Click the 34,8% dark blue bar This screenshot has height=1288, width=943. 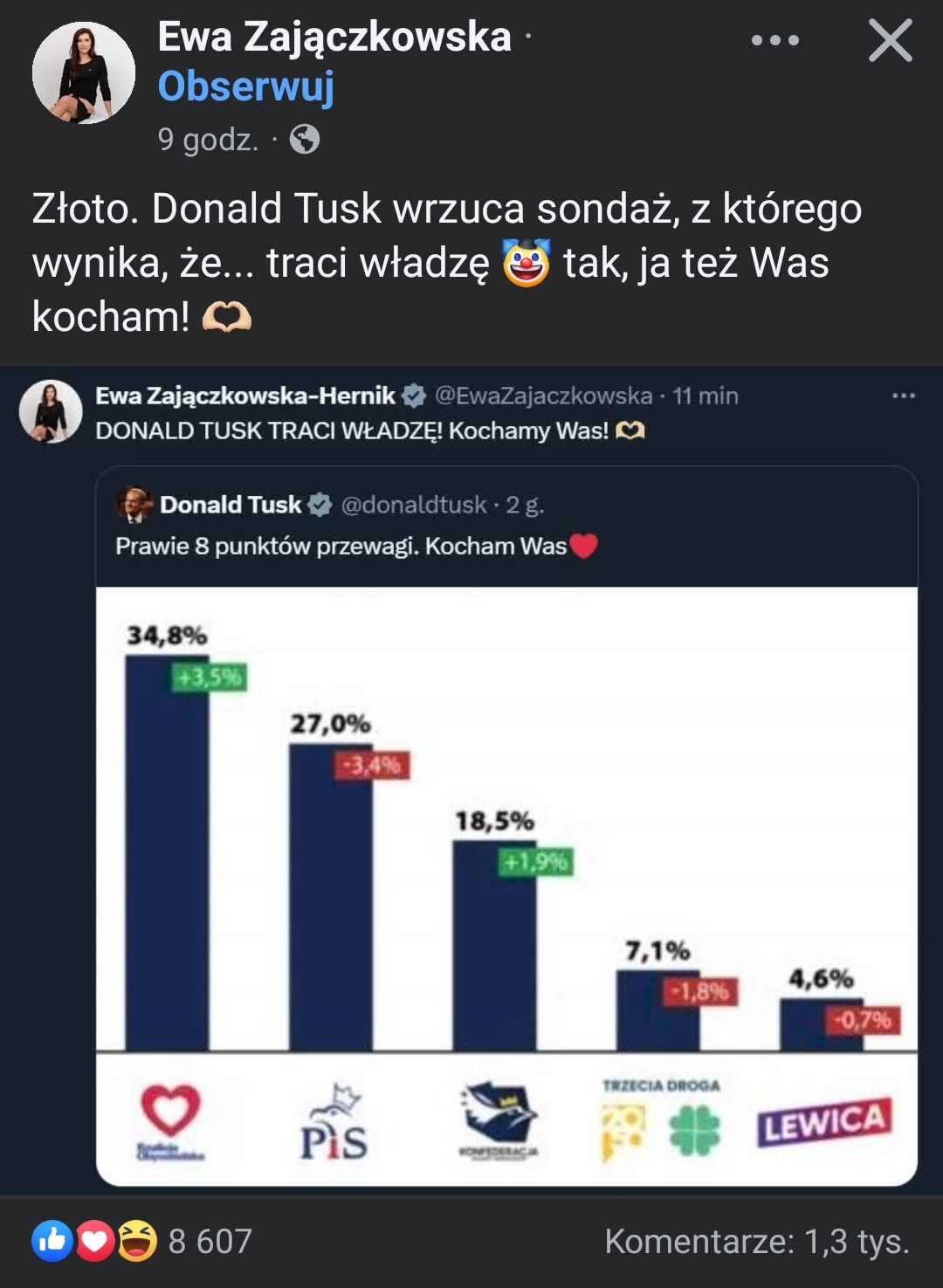tap(167, 864)
